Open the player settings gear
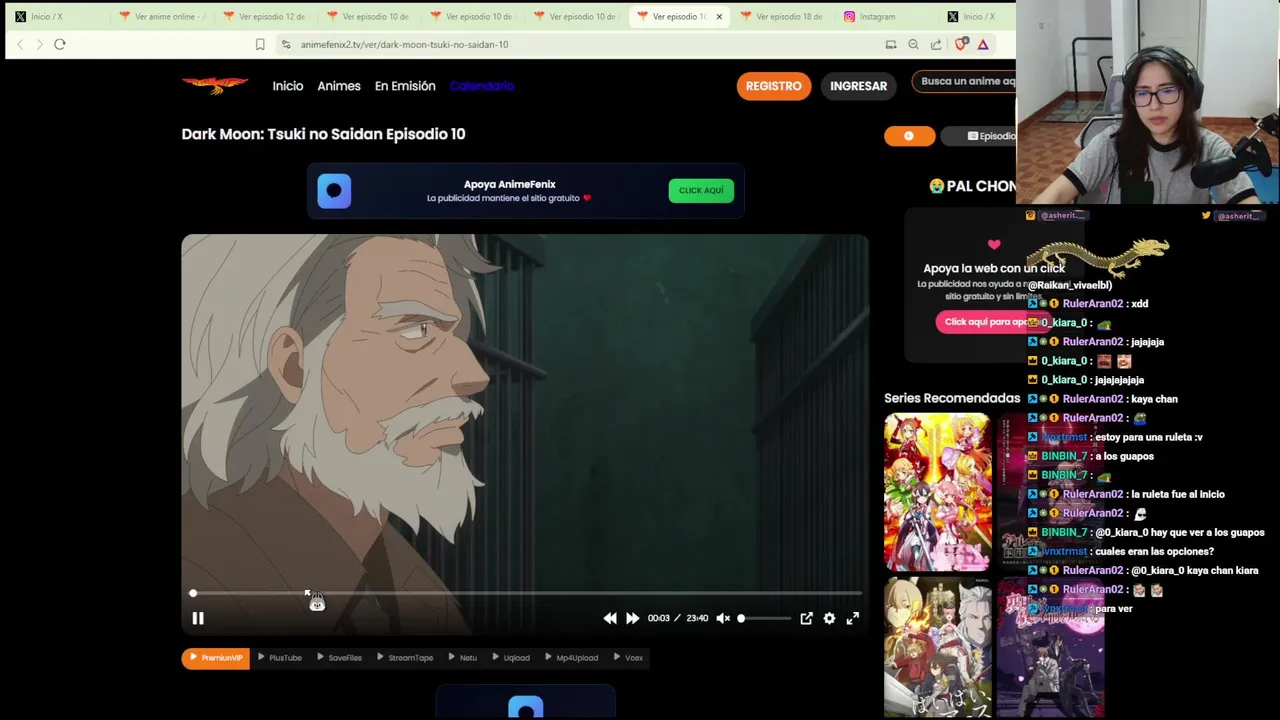 tap(829, 618)
